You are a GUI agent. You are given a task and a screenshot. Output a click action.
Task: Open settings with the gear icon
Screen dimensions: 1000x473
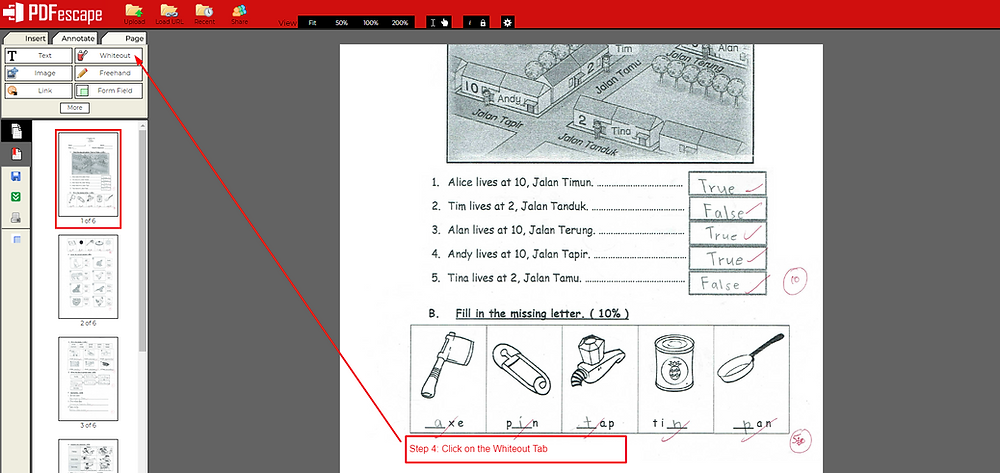point(507,22)
